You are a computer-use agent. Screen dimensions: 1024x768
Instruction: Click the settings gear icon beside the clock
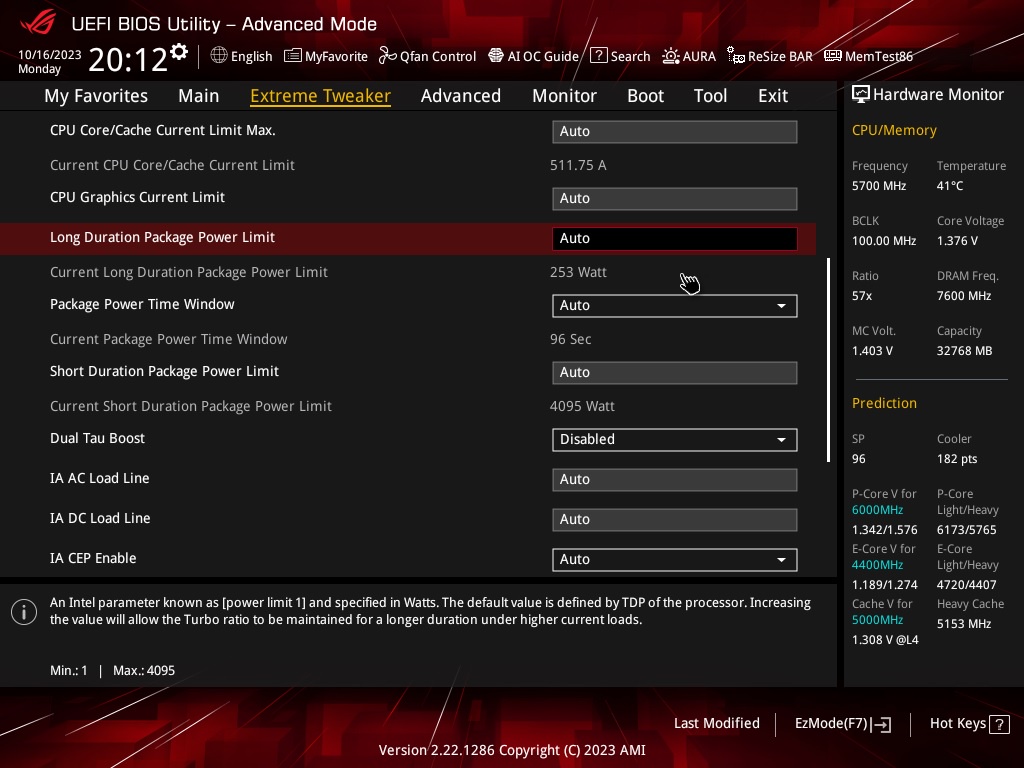(x=179, y=52)
